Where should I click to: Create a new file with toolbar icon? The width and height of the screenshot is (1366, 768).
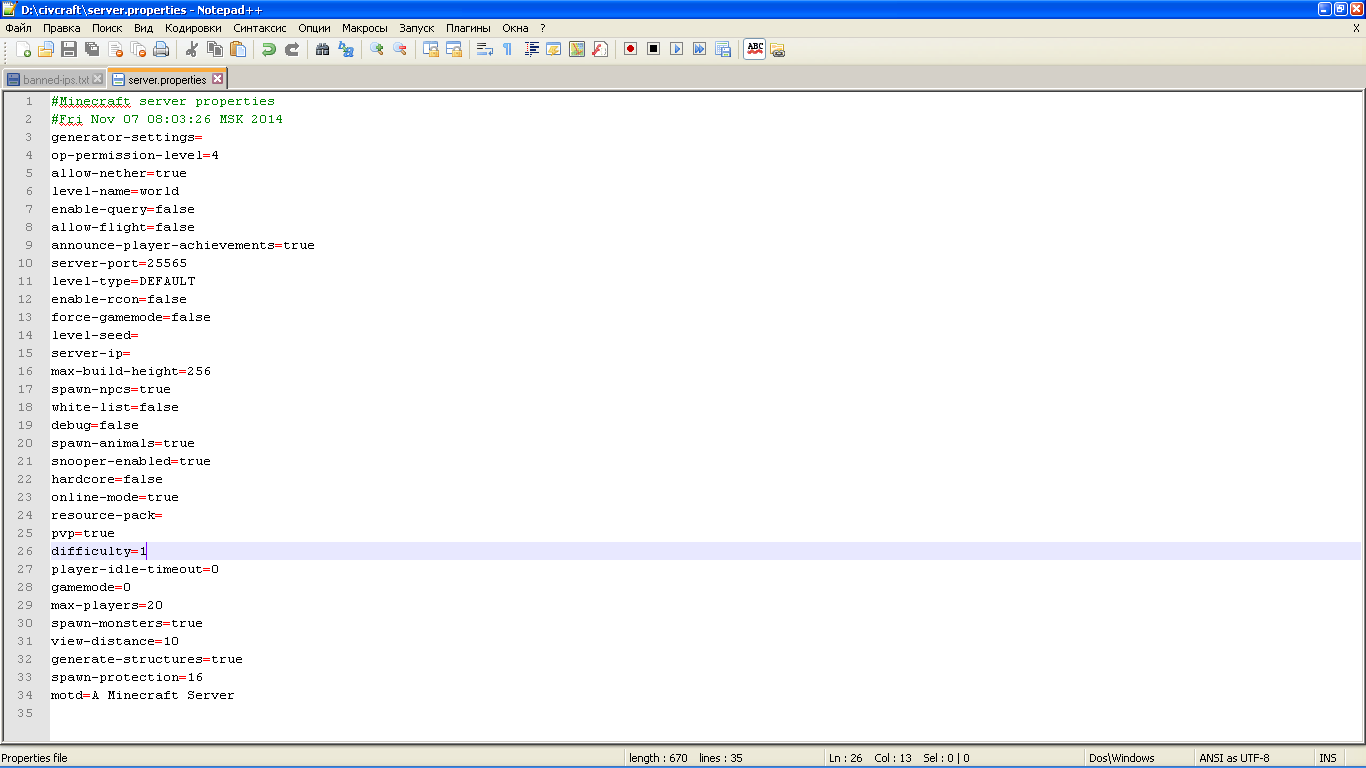tap(23, 49)
